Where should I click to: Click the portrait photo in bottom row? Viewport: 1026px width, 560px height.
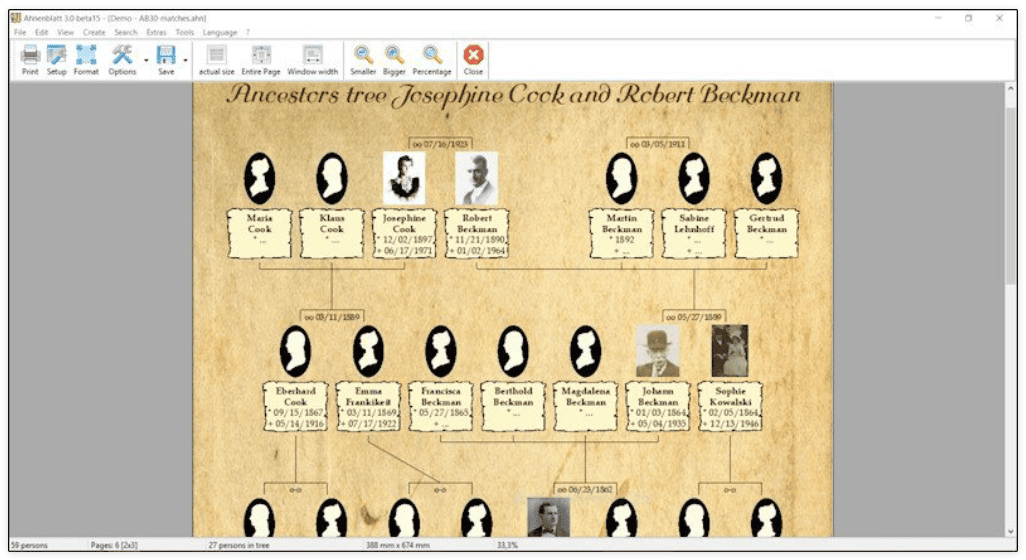548,518
